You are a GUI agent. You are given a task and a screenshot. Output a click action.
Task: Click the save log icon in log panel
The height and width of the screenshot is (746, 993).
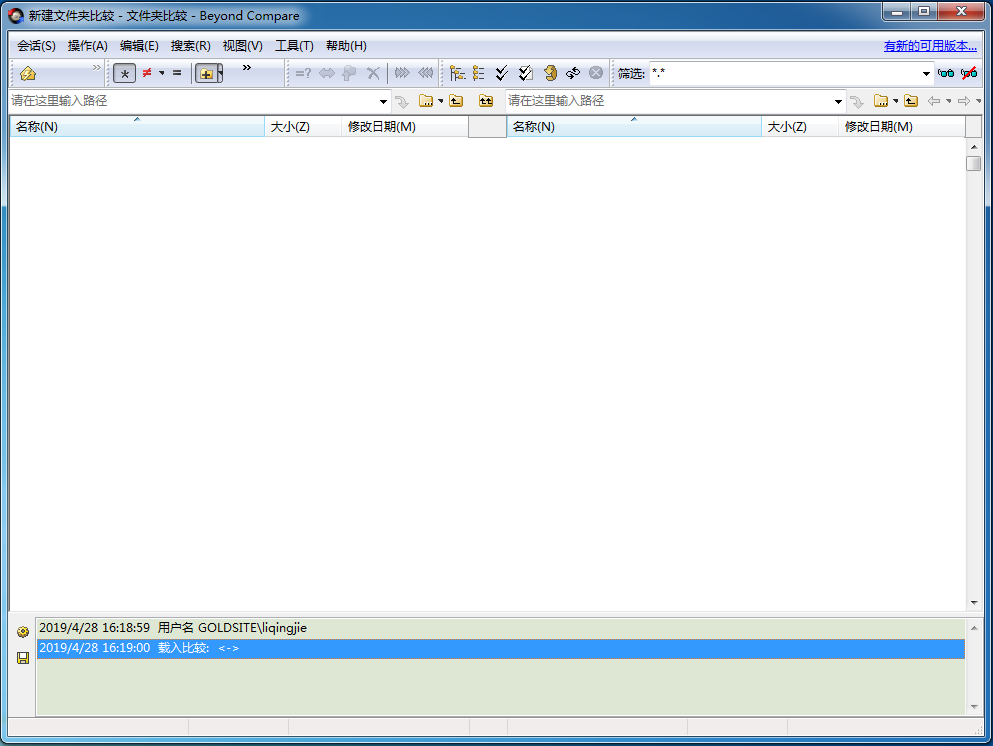point(22,658)
